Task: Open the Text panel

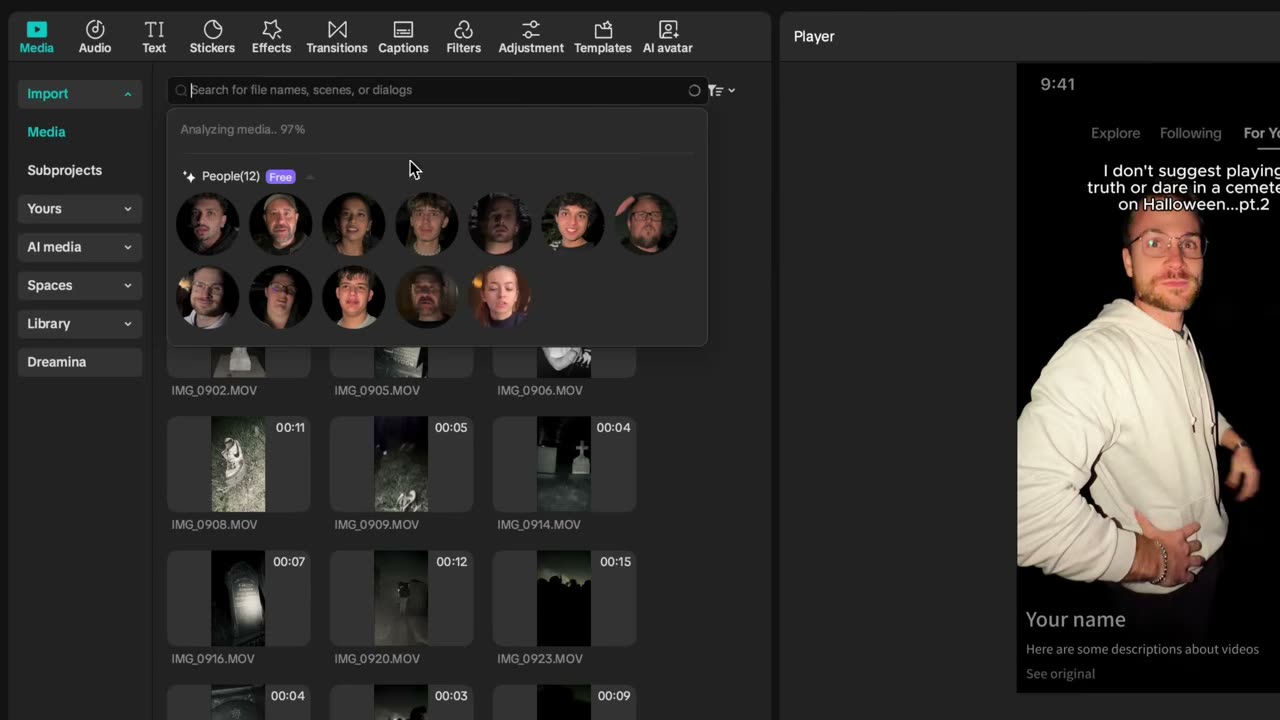Action: pyautogui.click(x=154, y=36)
